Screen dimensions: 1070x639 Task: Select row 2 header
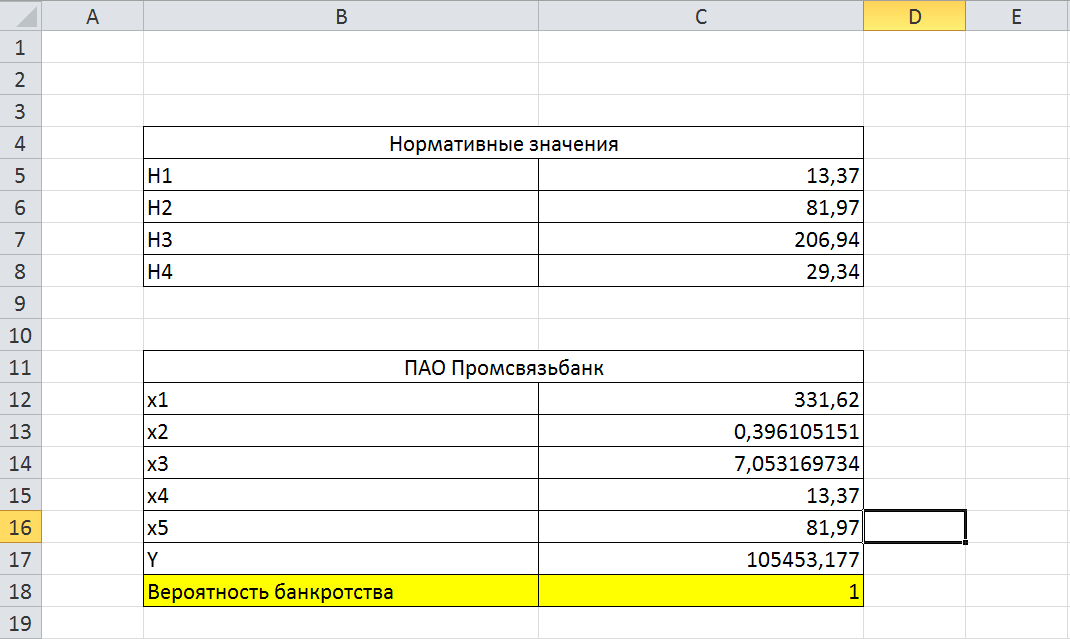[x=20, y=79]
